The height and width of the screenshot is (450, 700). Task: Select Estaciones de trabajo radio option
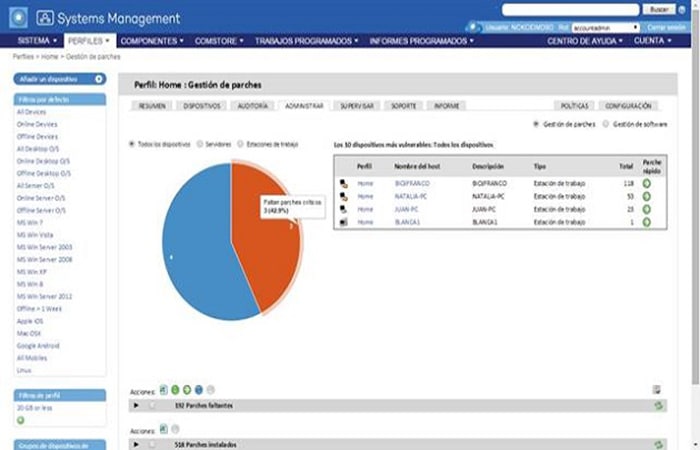click(240, 144)
